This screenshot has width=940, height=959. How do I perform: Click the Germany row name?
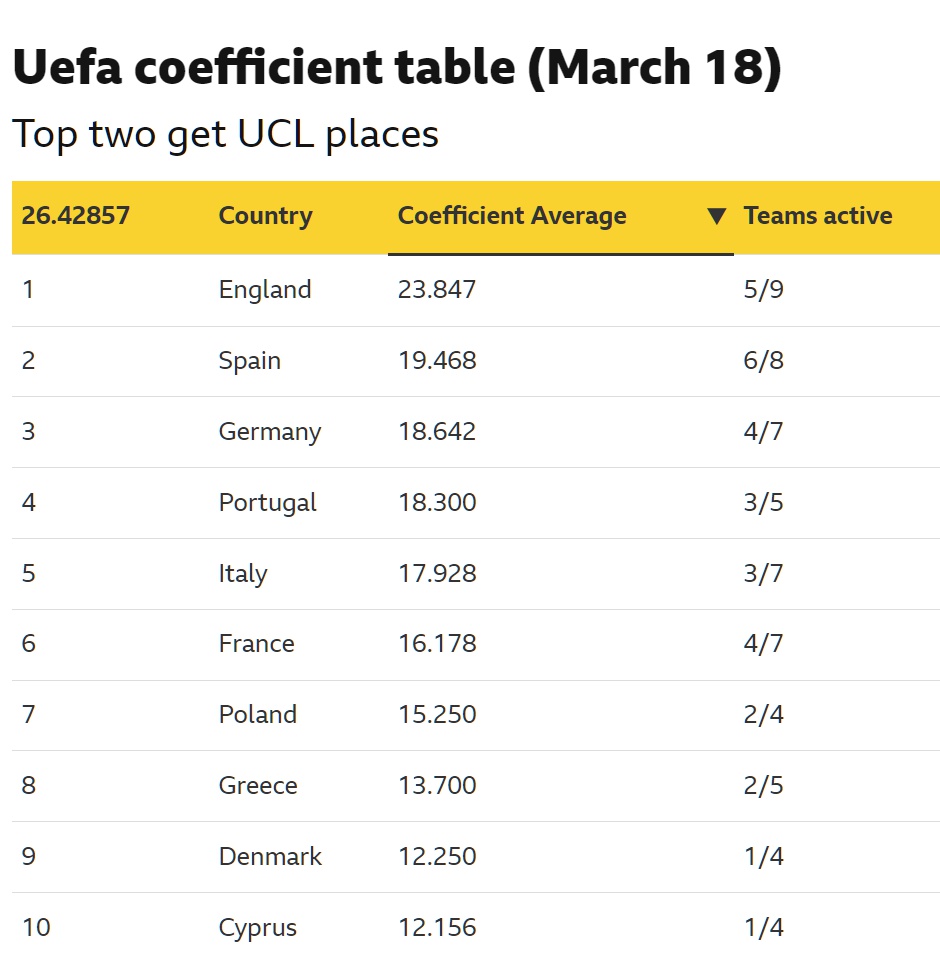(x=270, y=432)
